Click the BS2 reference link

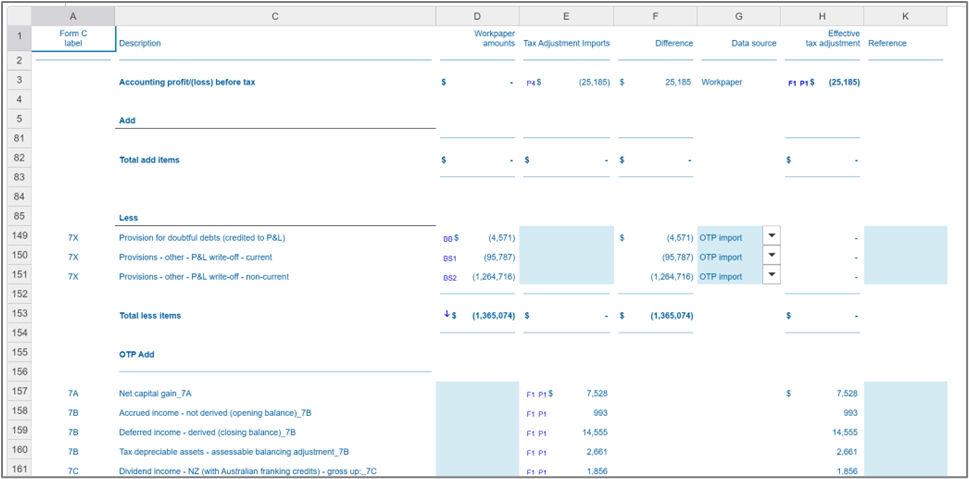449,278
